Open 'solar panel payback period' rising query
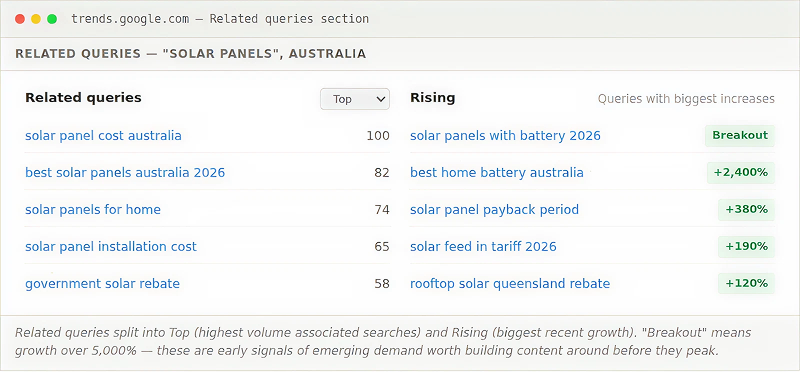800x372 pixels. [x=494, y=210]
